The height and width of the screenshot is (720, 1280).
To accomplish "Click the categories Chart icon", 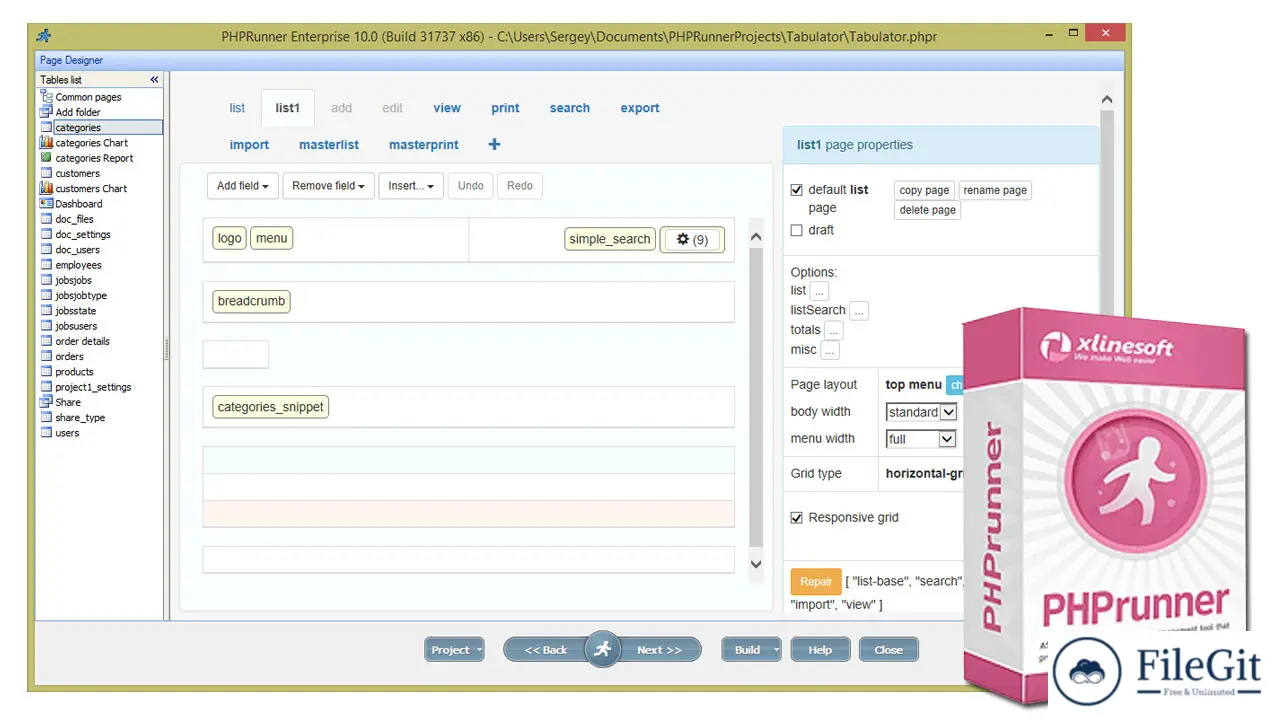I will pos(46,143).
